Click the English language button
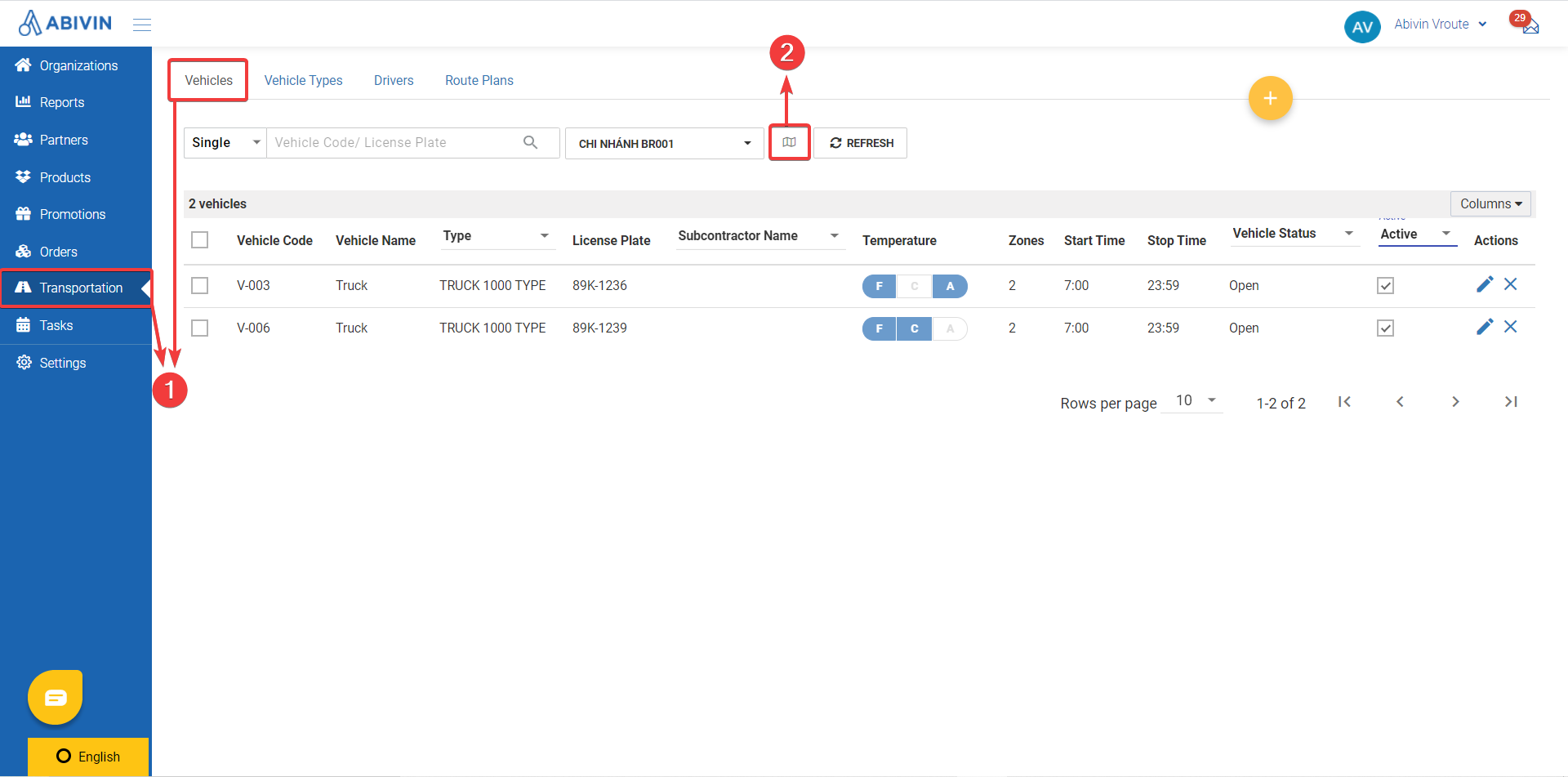This screenshot has width=1568, height=777. (x=88, y=757)
